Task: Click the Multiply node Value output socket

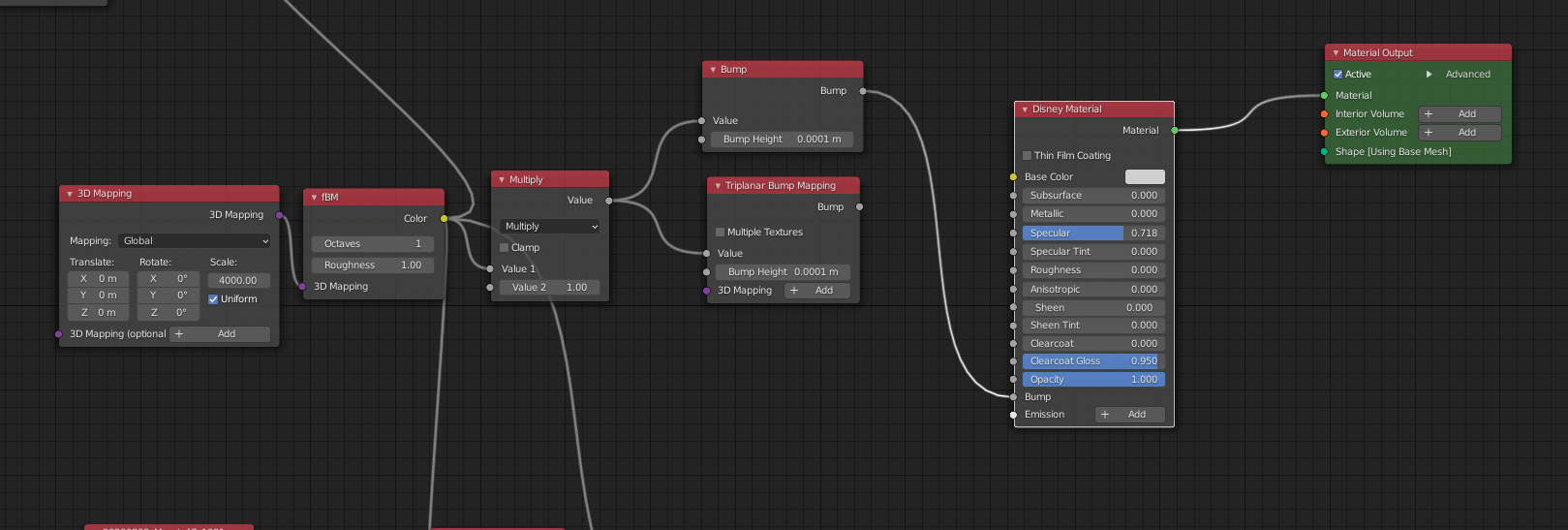Action: point(609,201)
